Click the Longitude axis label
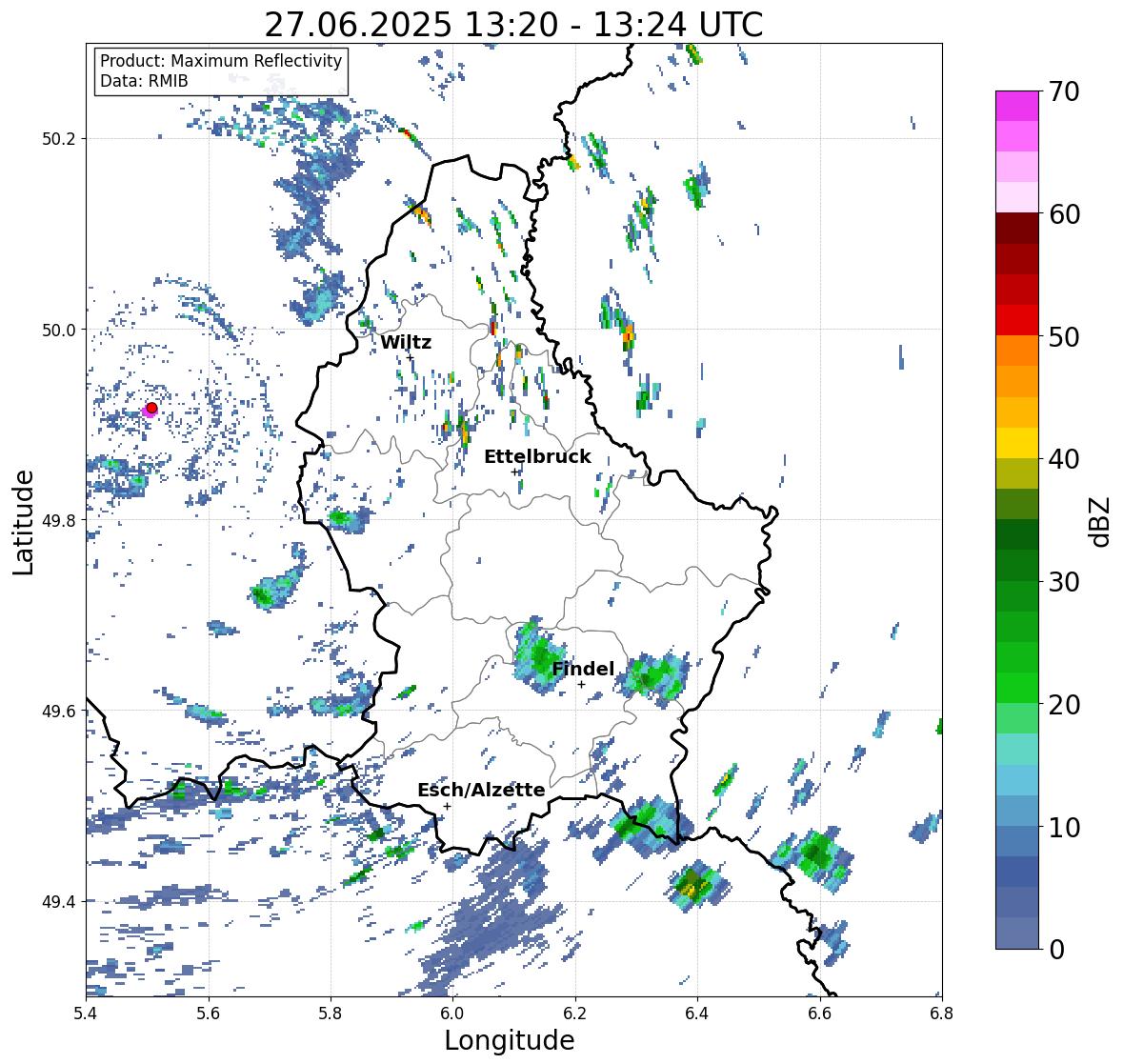The width and height of the screenshot is (1123, 1064). pos(510,1040)
